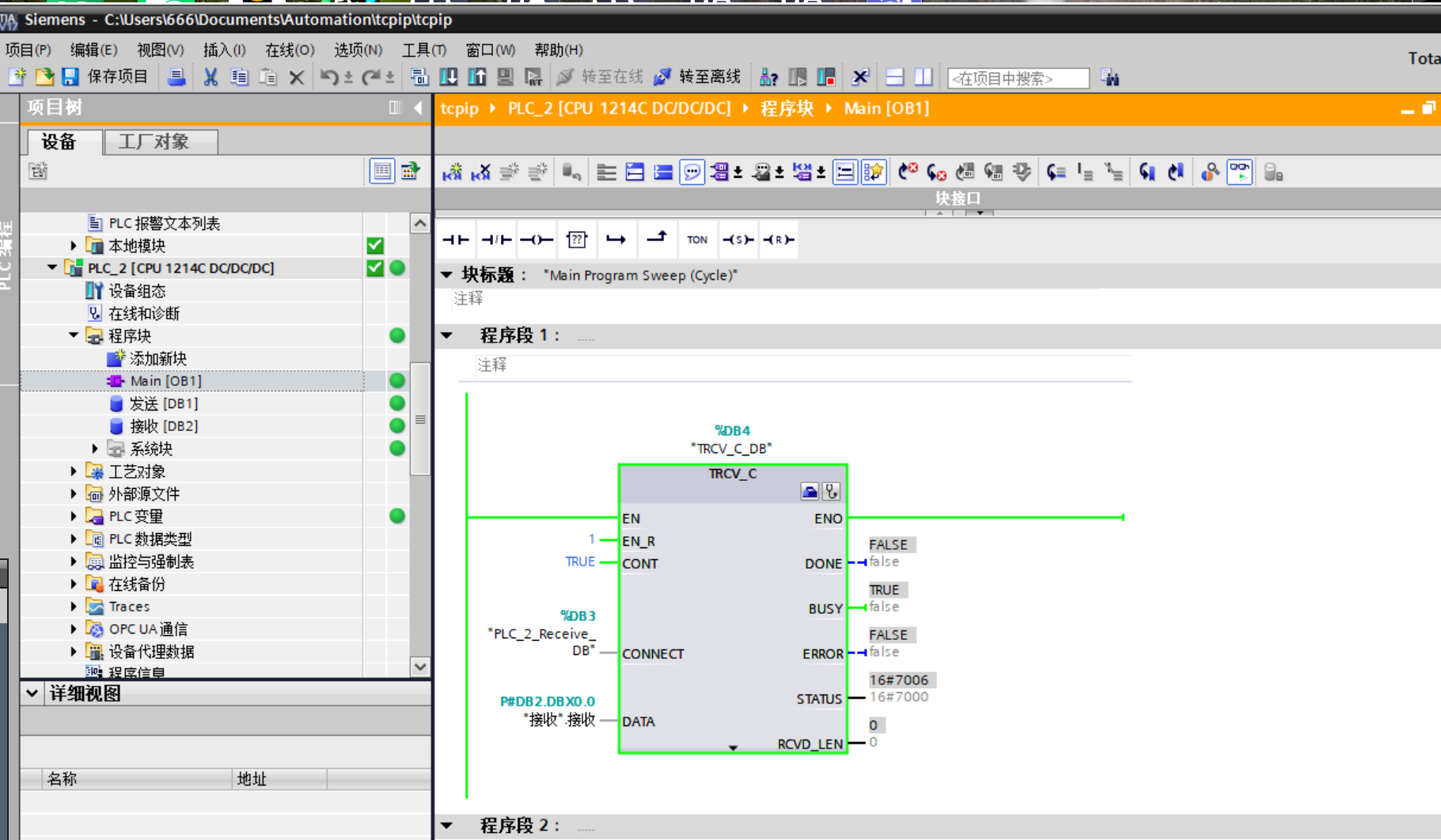Split the editor area vertically
Screen dimensions: 1441x840
click(923, 77)
